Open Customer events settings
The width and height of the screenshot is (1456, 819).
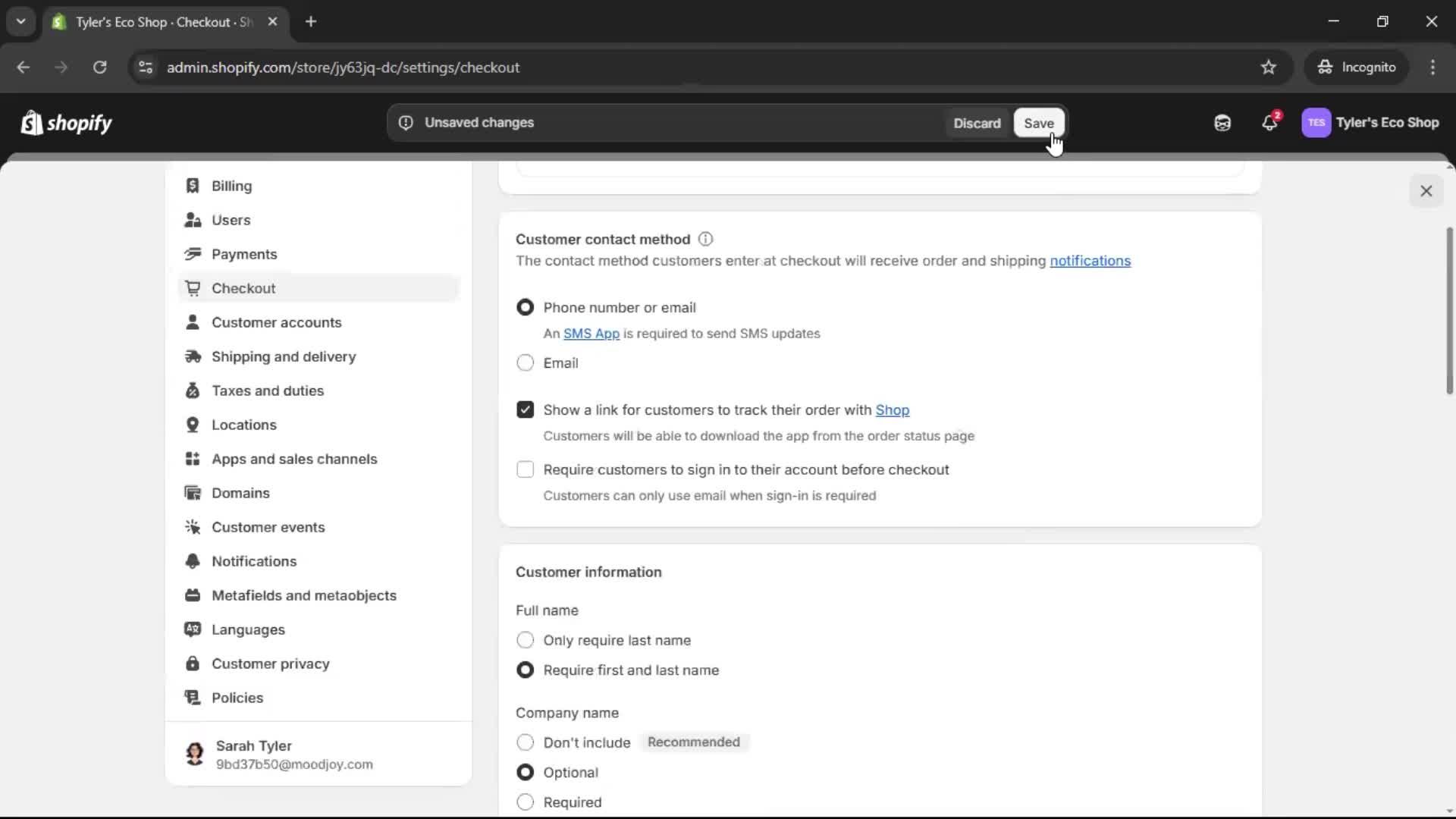[268, 527]
